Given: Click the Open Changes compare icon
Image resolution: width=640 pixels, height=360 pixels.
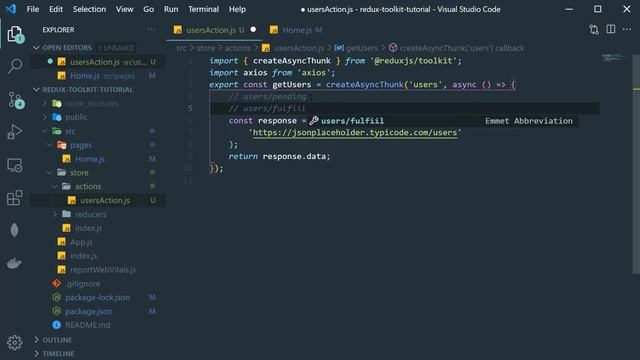Looking at the screenshot, I should (x=594, y=29).
